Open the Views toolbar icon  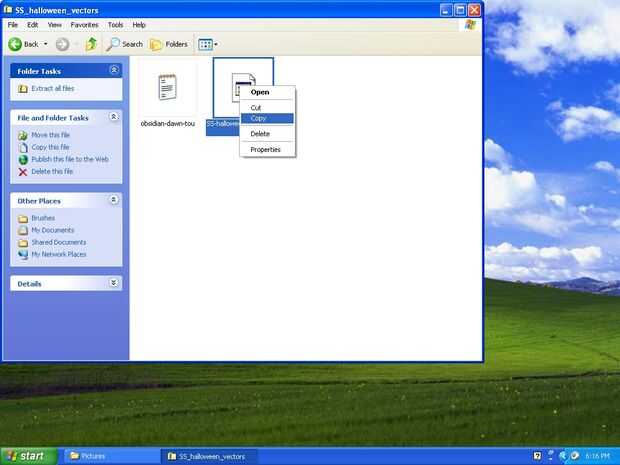205,44
